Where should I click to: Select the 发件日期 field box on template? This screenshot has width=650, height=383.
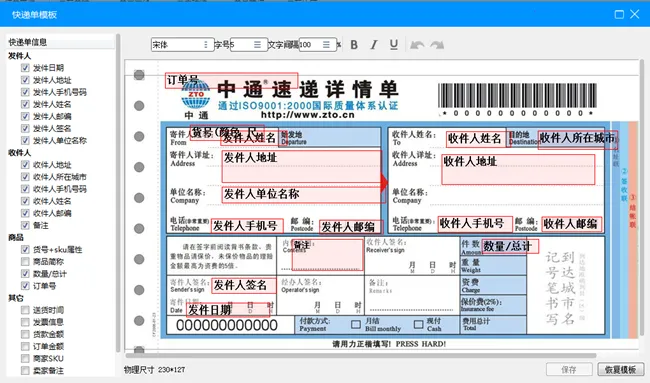tap(228, 310)
